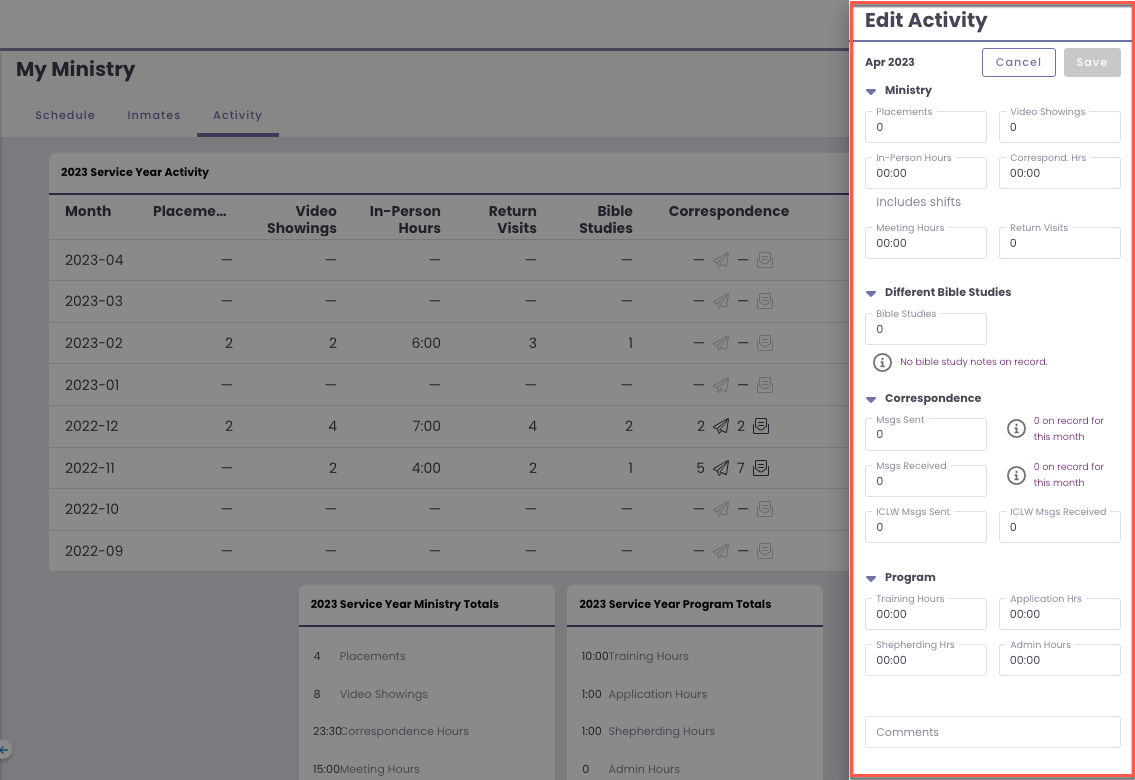Focus the In-Person Hours field
Viewport: 1135px width, 780px height.
tap(926, 173)
